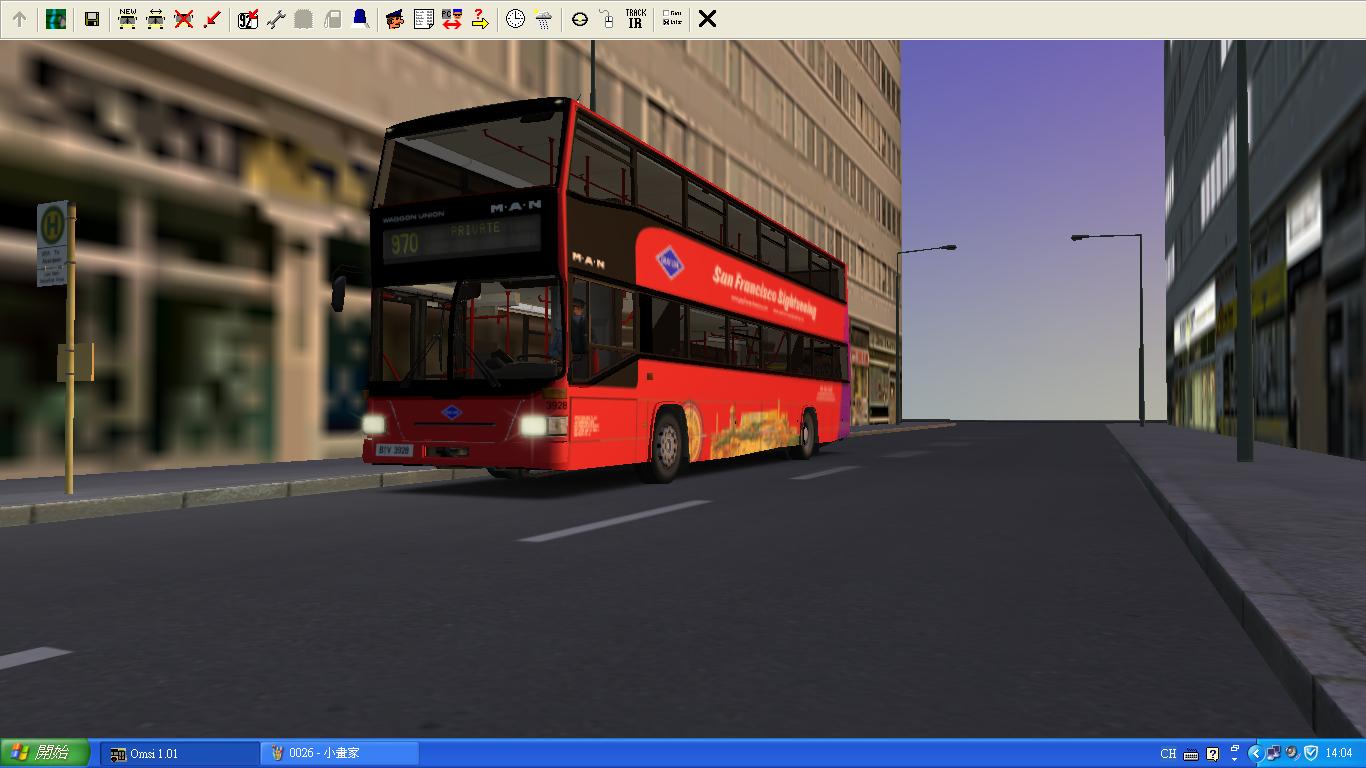
Task: Save the situation with the floppy disk icon
Action: pos(91,19)
